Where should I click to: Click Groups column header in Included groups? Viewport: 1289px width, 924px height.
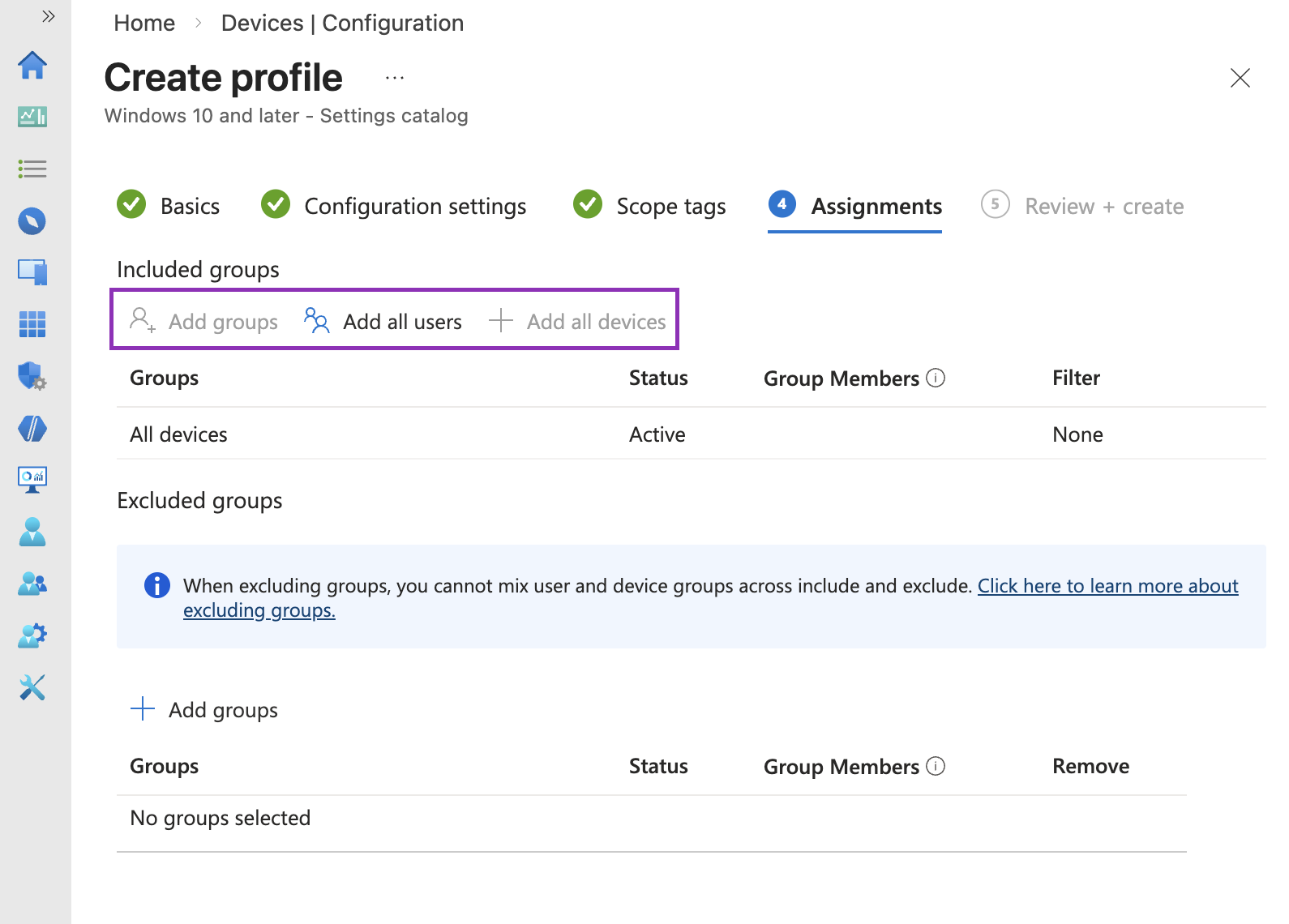(x=164, y=378)
